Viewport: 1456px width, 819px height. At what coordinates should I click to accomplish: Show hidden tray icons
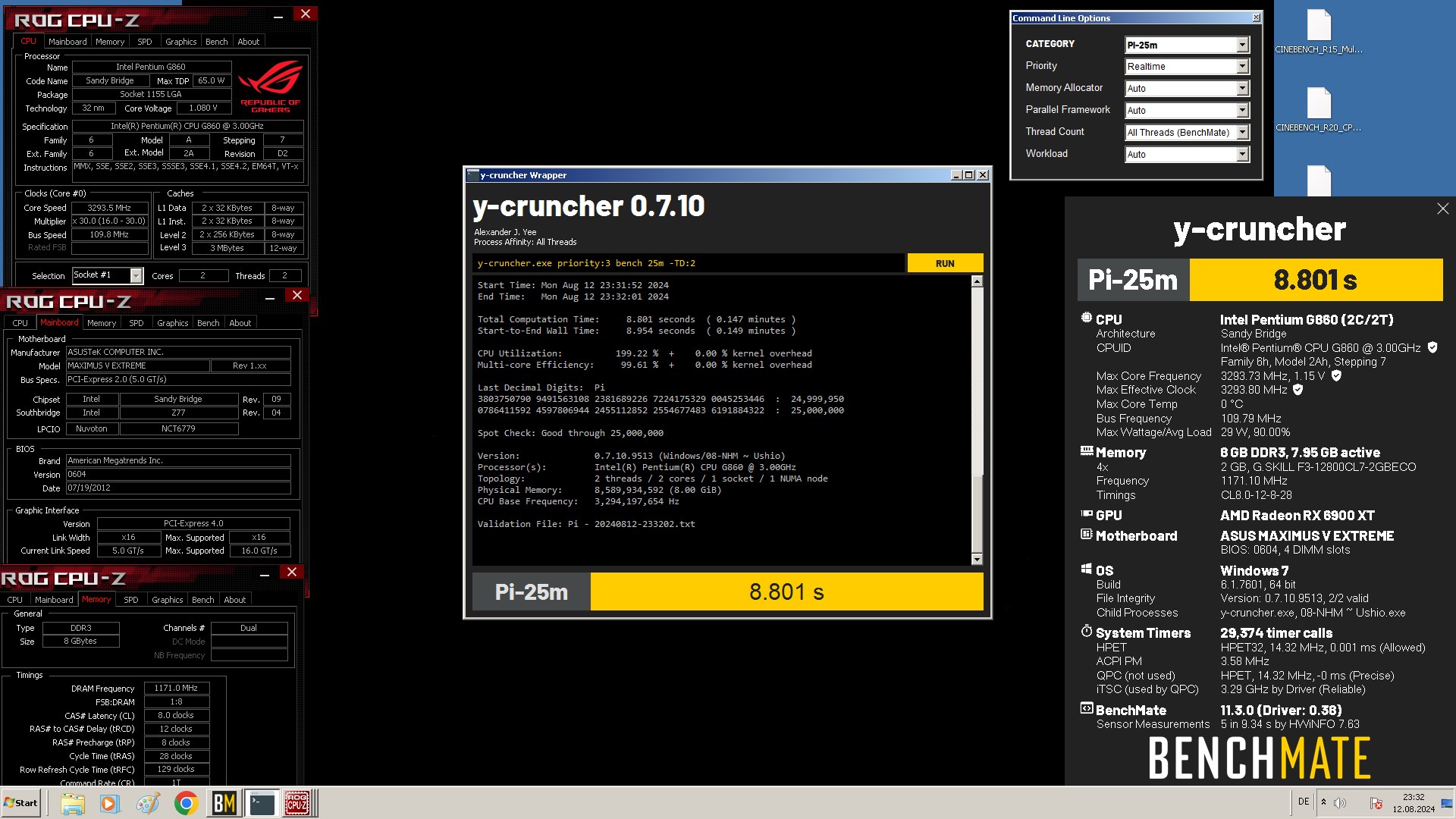coord(1323,802)
